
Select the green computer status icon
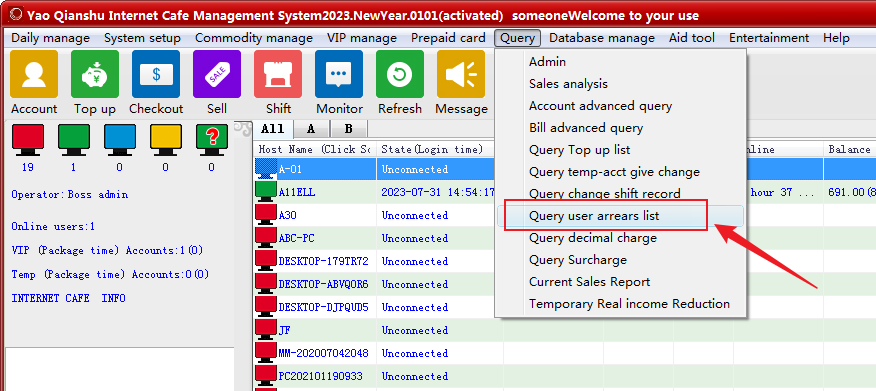coord(74,140)
